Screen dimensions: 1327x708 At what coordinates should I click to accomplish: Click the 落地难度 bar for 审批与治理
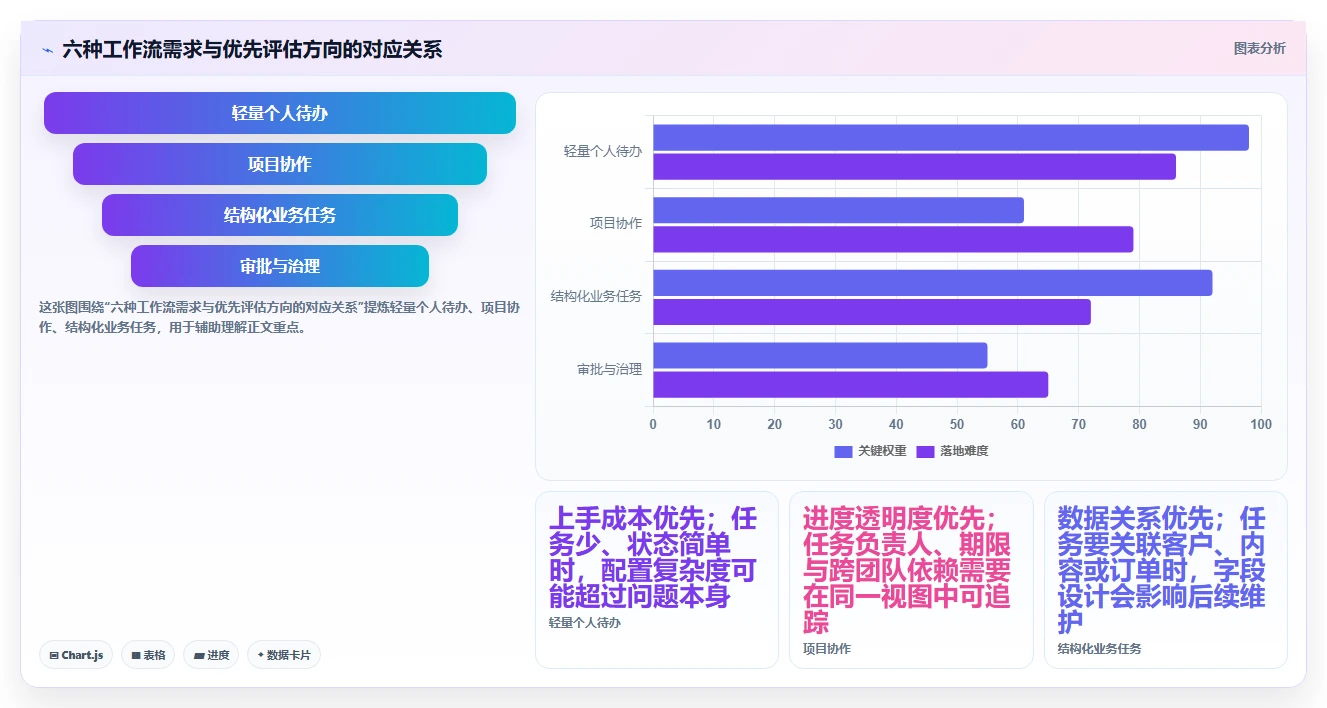point(850,384)
